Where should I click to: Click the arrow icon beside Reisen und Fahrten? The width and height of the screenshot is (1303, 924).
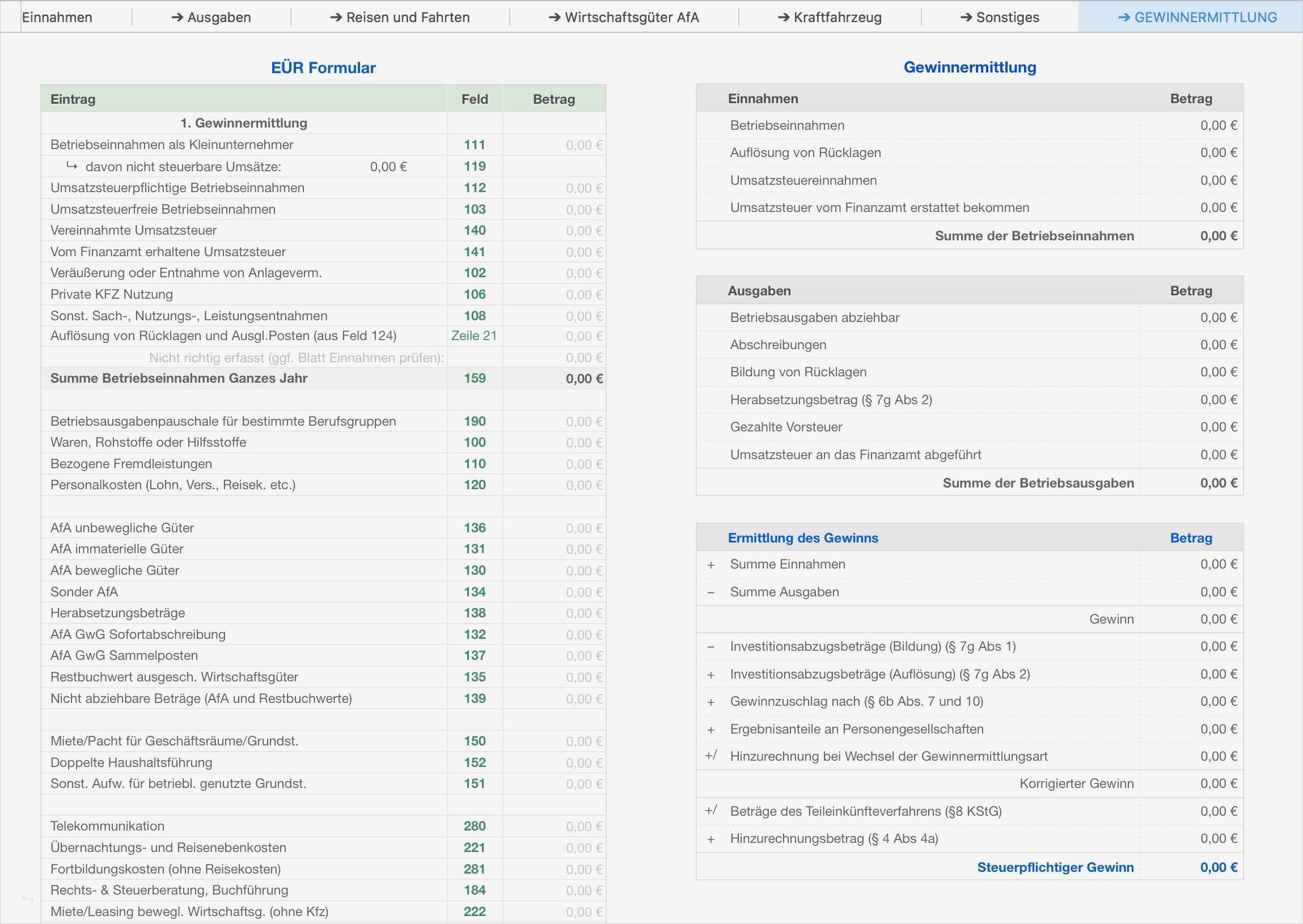coord(335,17)
